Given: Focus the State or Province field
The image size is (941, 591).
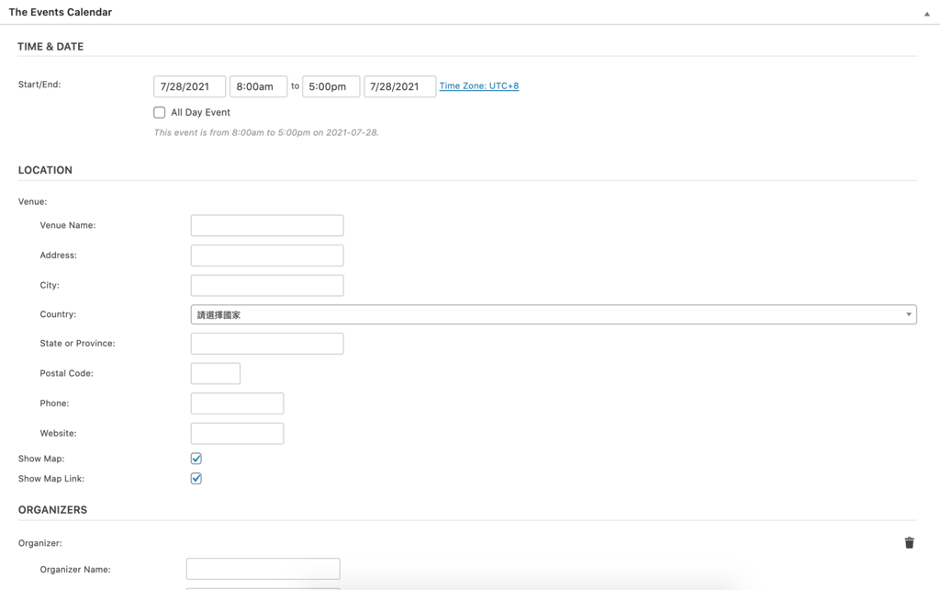Looking at the screenshot, I should [267, 344].
